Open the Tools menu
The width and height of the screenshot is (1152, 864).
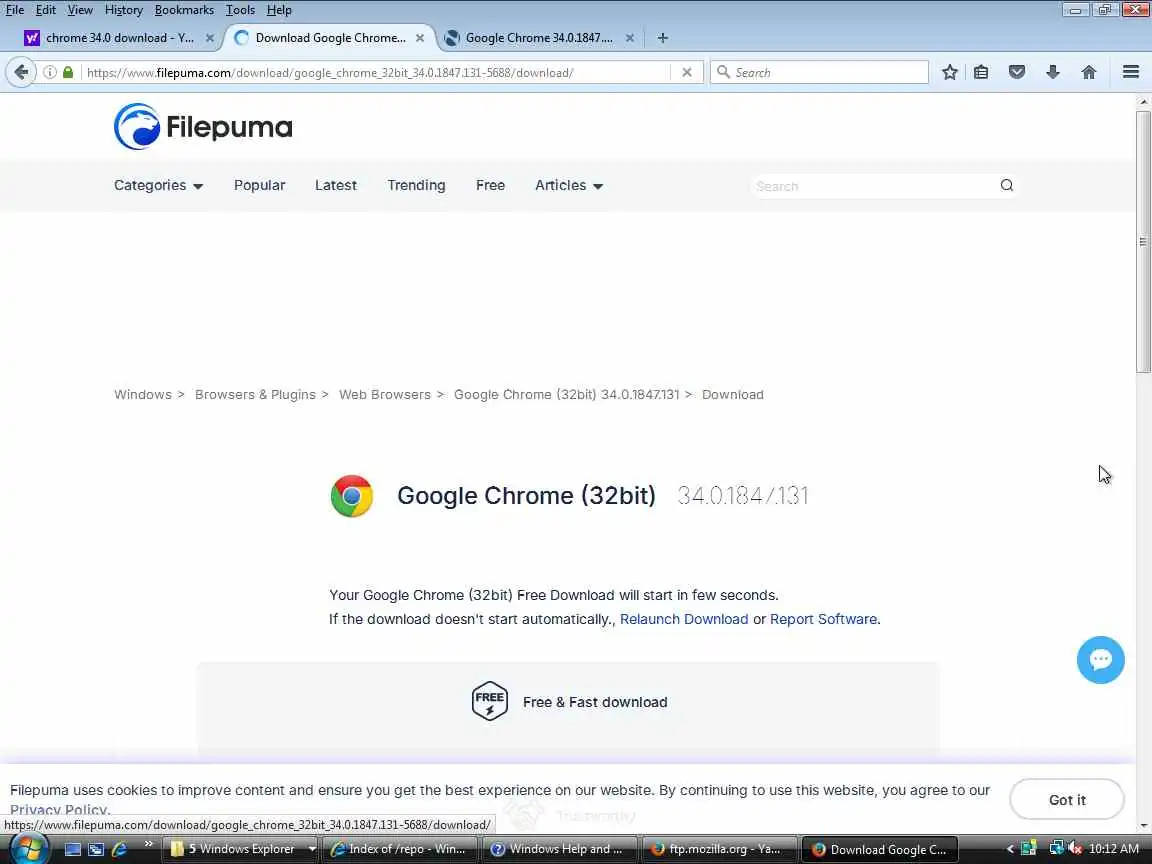click(x=240, y=10)
